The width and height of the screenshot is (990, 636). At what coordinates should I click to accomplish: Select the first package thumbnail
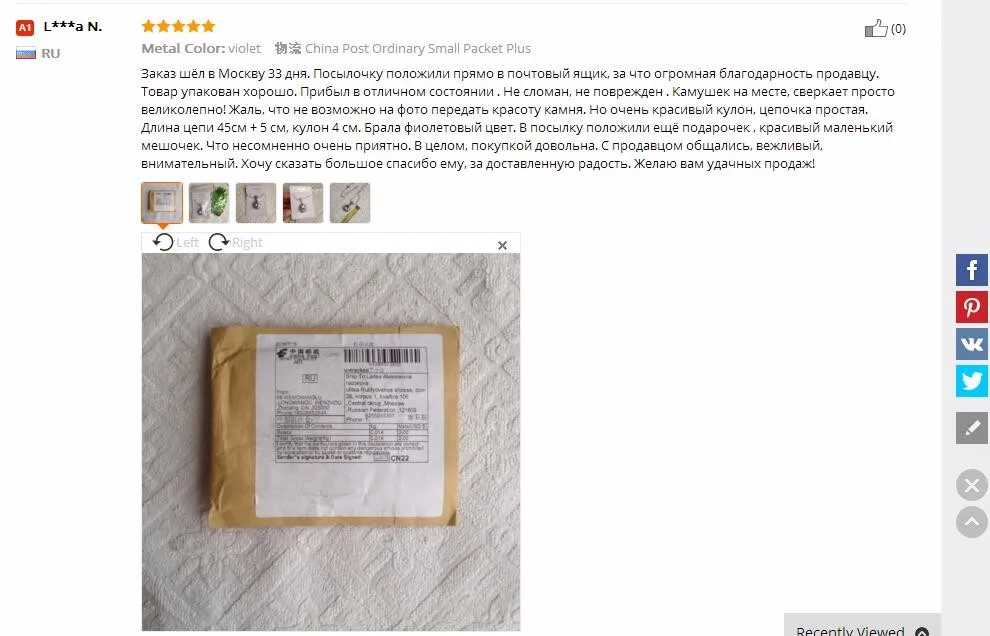pos(162,203)
